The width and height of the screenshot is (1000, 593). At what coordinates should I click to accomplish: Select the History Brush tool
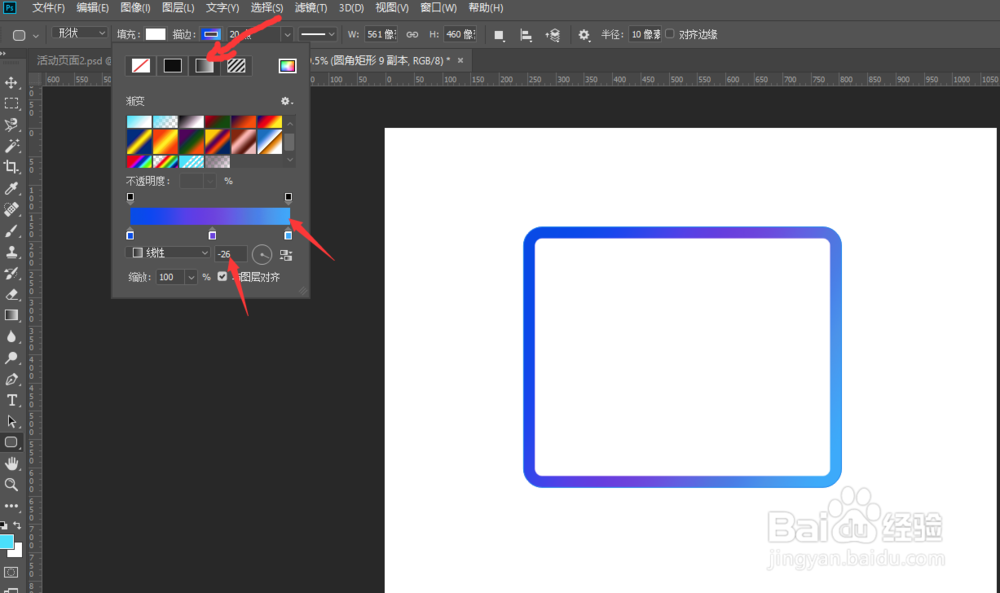[11, 273]
